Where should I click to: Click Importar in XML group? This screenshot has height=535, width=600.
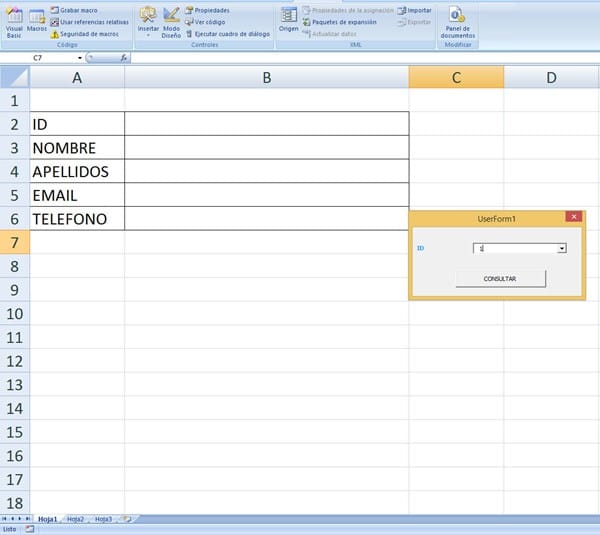click(x=418, y=10)
